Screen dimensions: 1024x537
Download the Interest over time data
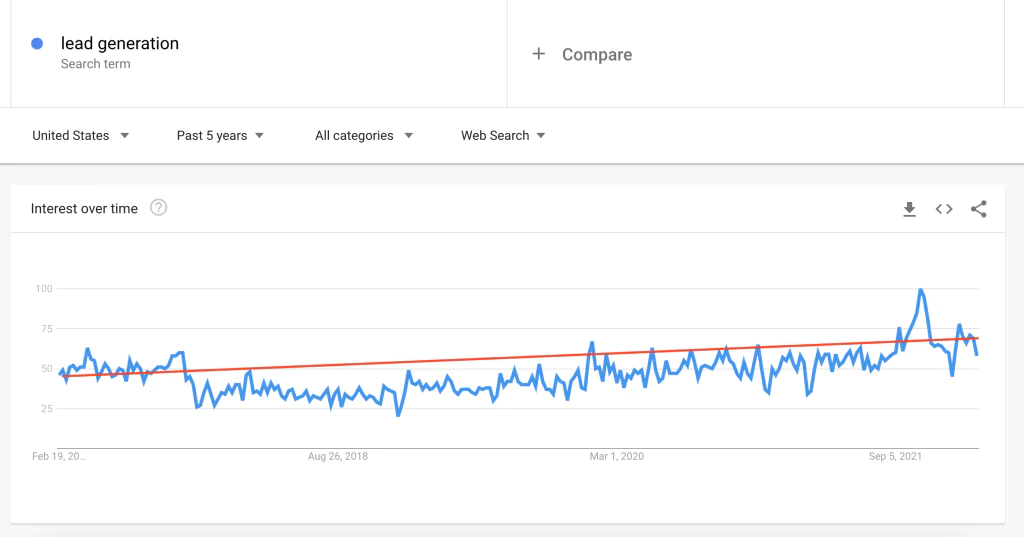click(909, 209)
